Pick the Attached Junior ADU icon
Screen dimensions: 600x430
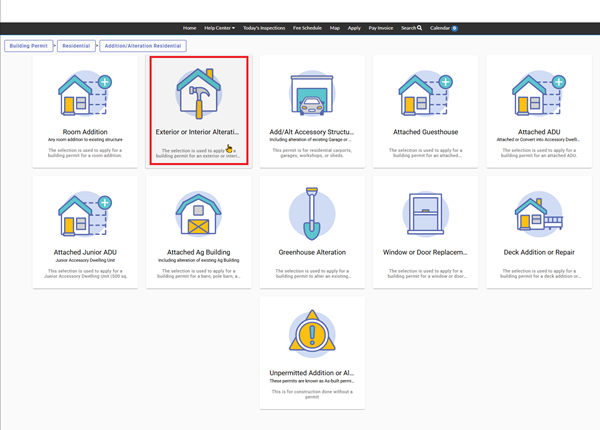click(85, 214)
